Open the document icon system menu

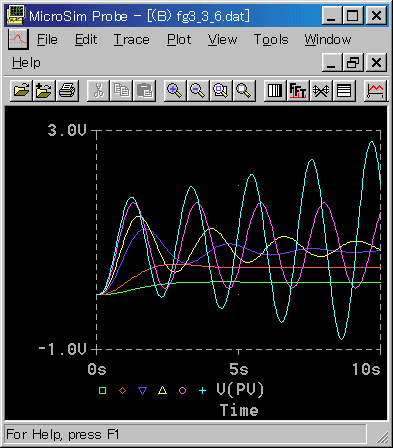(x=18, y=39)
